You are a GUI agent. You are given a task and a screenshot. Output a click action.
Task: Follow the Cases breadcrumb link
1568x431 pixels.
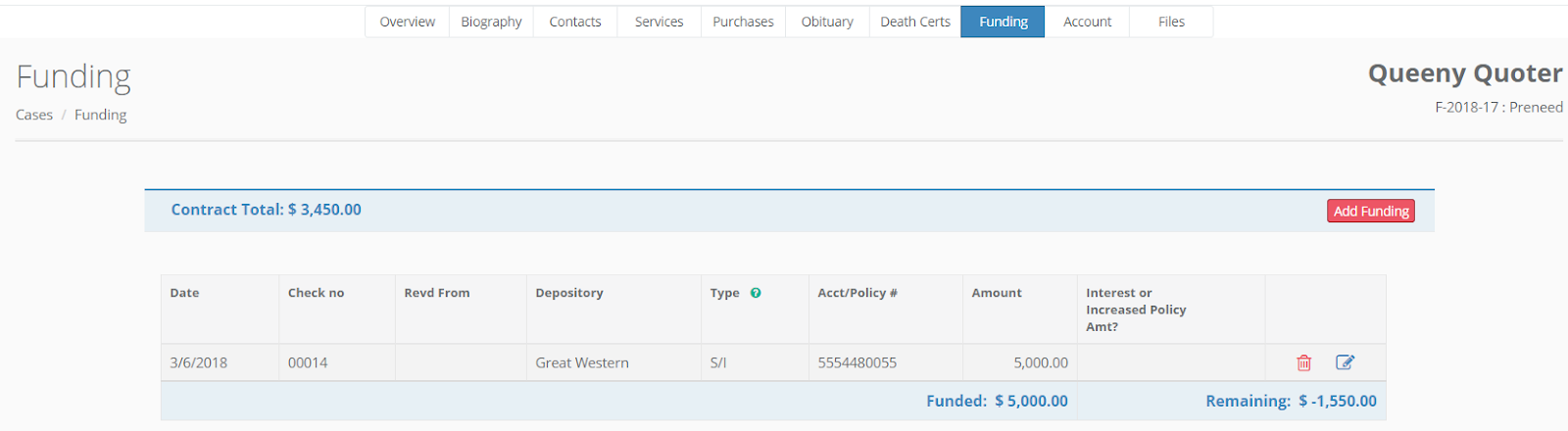point(34,115)
